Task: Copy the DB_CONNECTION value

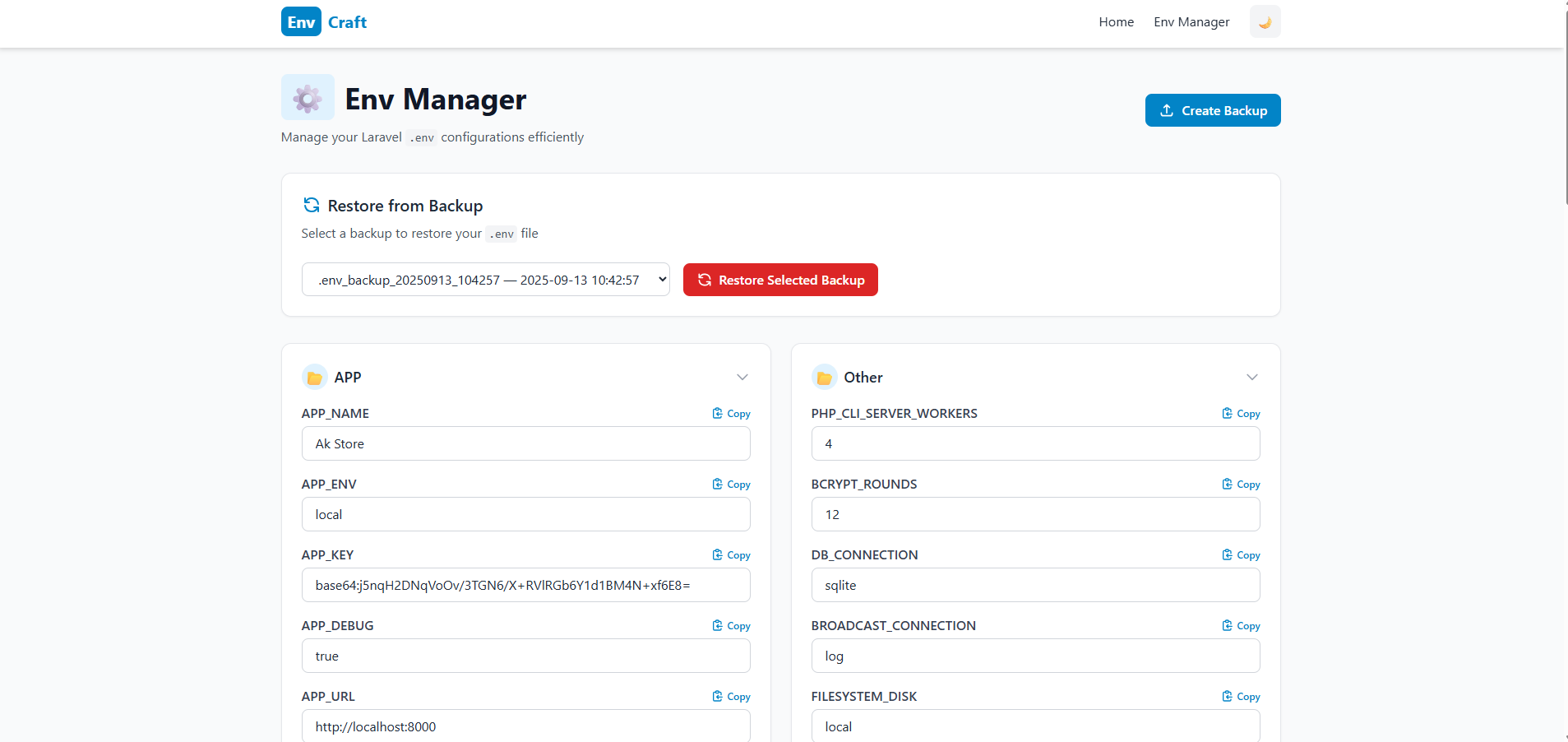Action: click(1241, 555)
